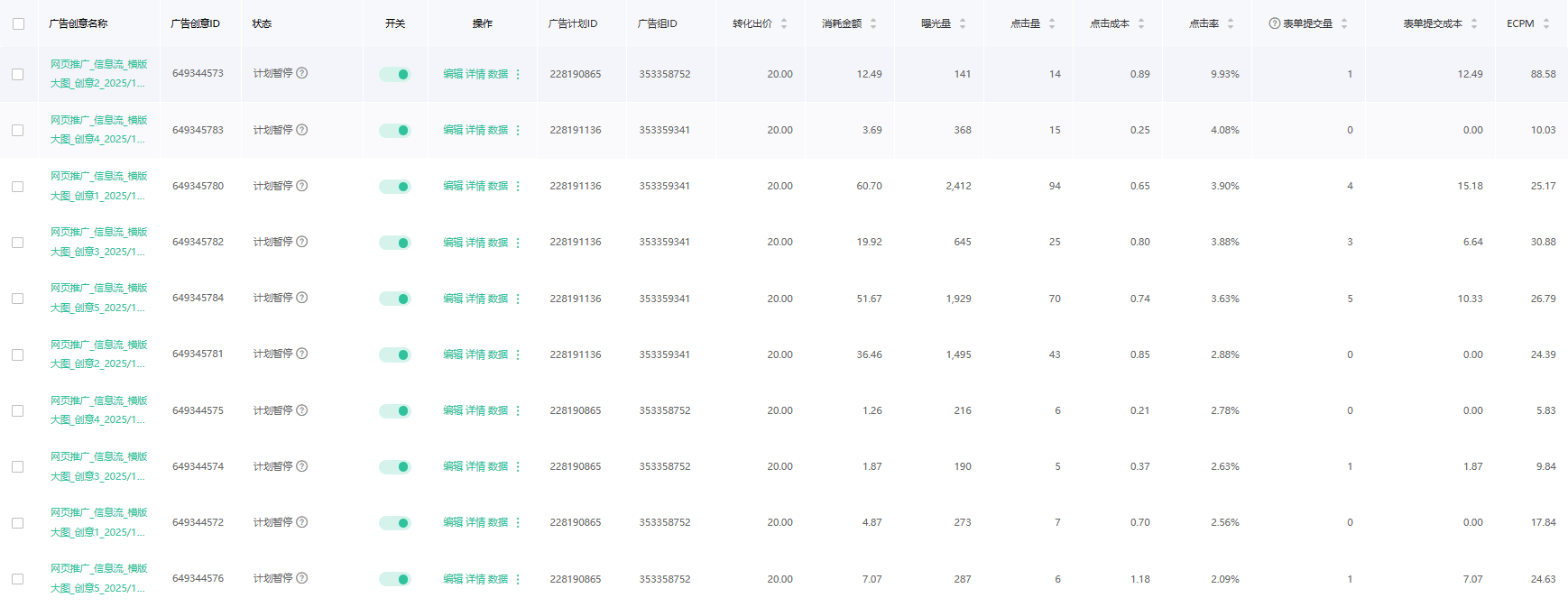Click the 点击成本 column header
The height and width of the screenshot is (607, 1568).
coord(1109,23)
